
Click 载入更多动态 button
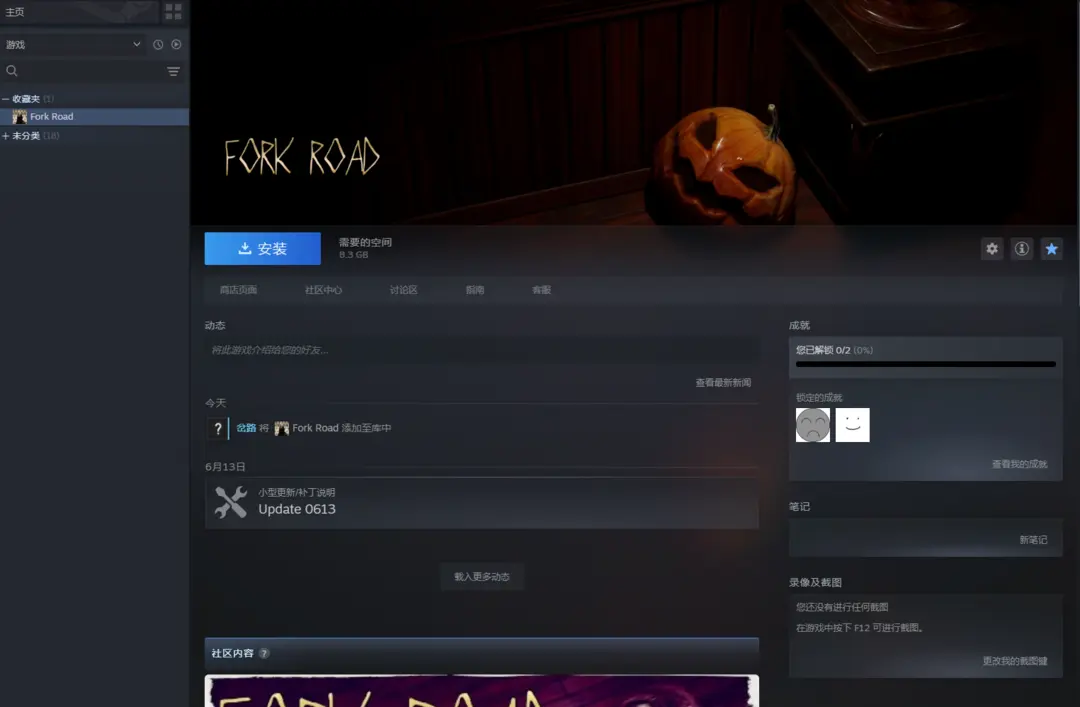point(482,577)
